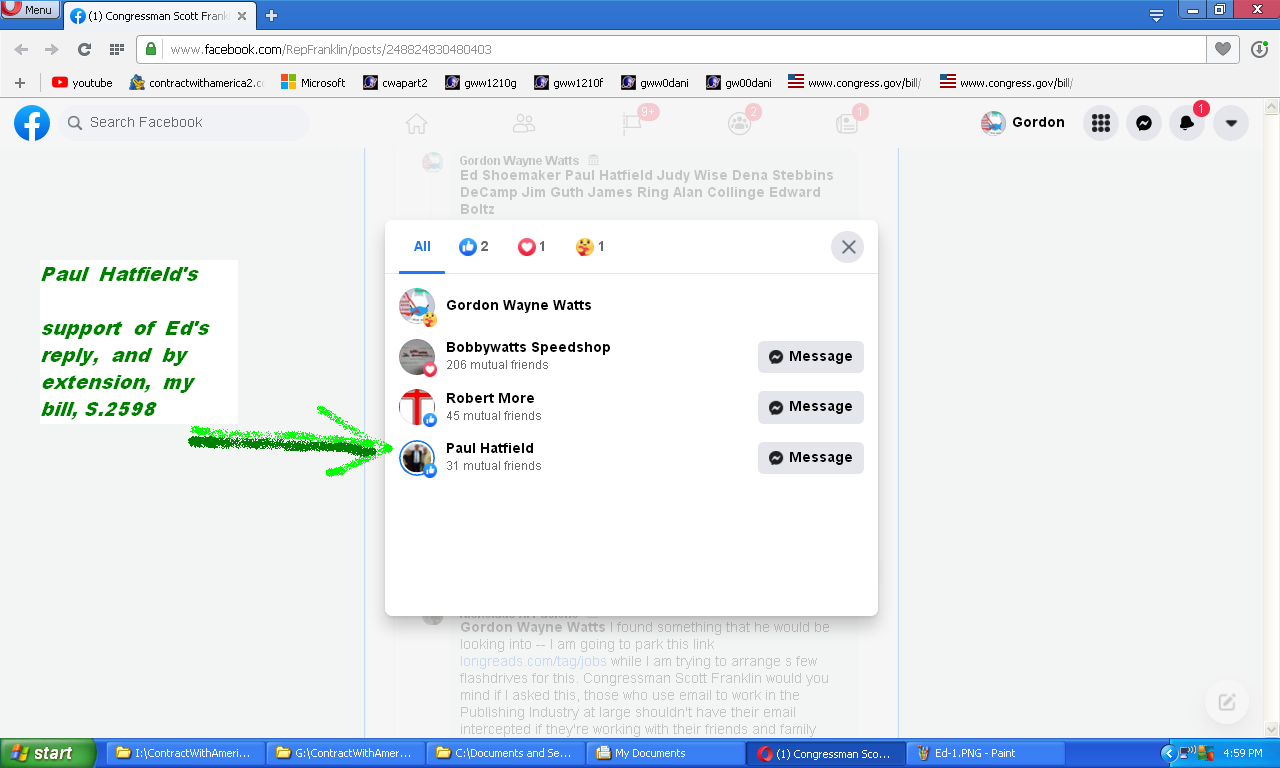Open new message compose icon

pyautogui.click(x=1227, y=702)
